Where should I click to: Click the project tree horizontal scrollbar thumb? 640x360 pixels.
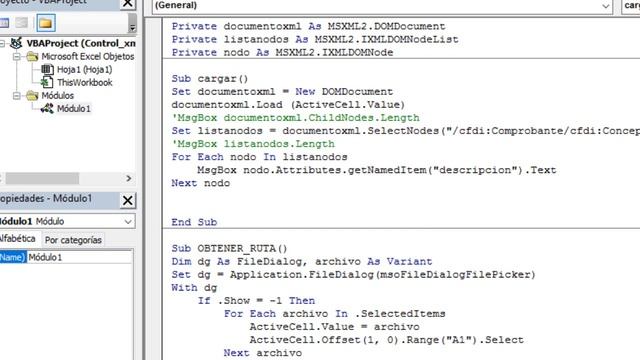click(x=42, y=178)
